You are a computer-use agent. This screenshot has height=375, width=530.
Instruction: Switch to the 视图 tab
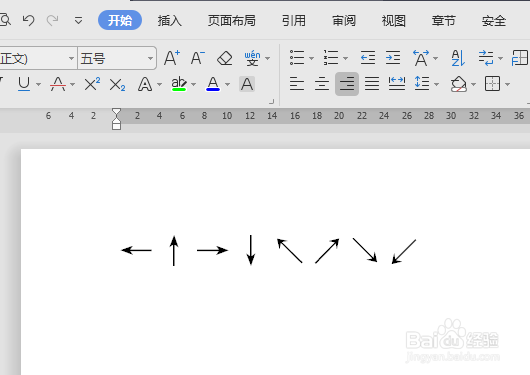coord(393,21)
